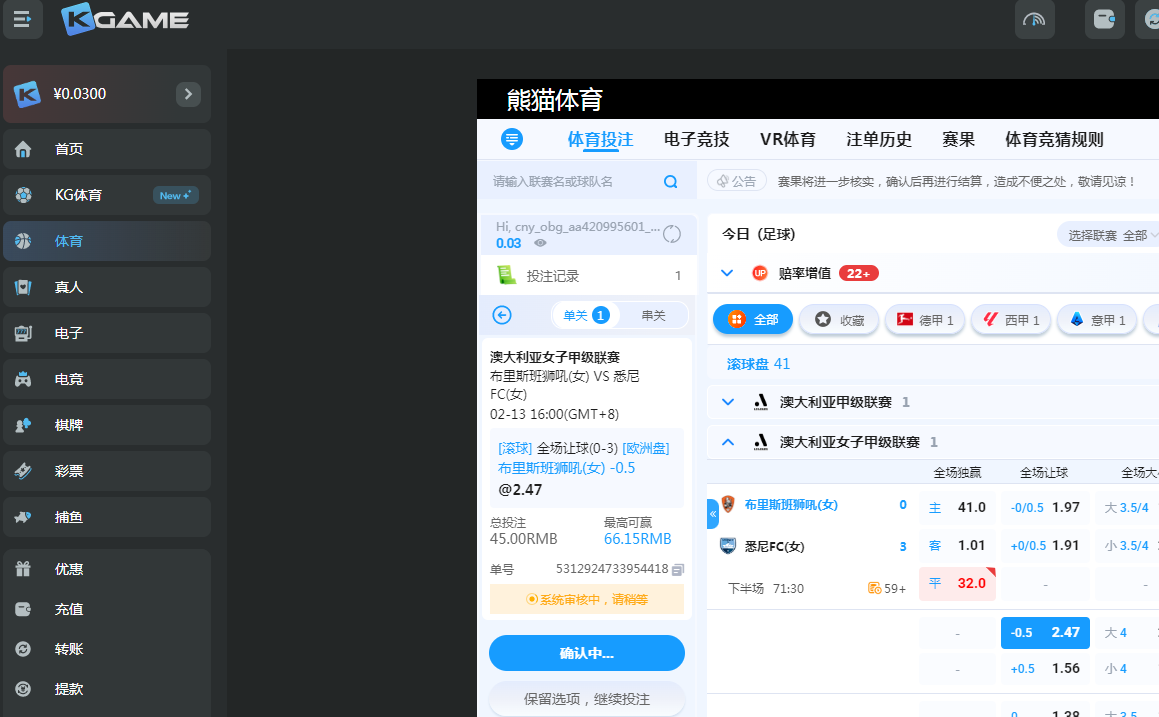
Task: Select the -0.5 handicap odds 2.47 cell
Action: tap(1044, 633)
